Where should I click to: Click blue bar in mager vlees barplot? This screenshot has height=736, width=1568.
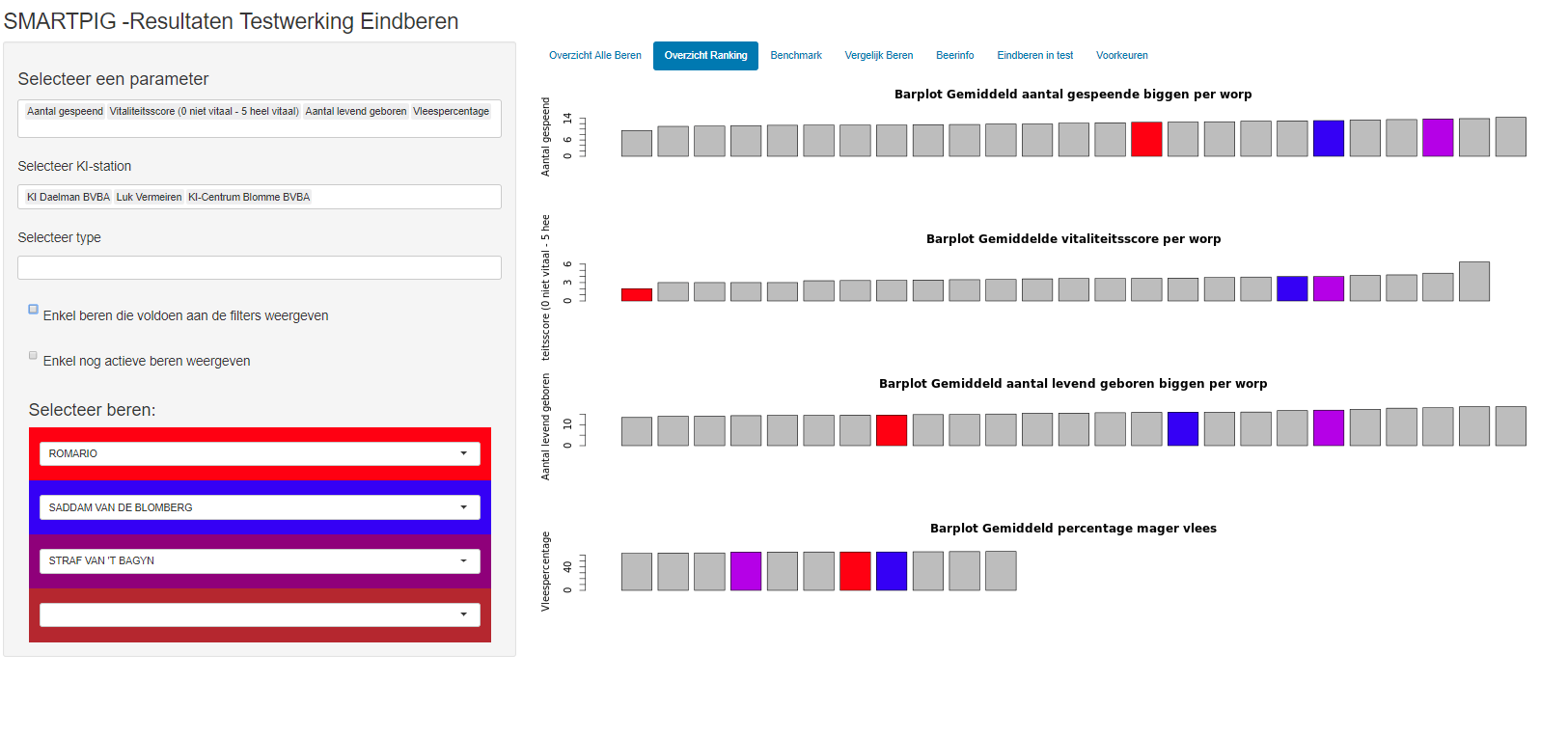(x=891, y=571)
